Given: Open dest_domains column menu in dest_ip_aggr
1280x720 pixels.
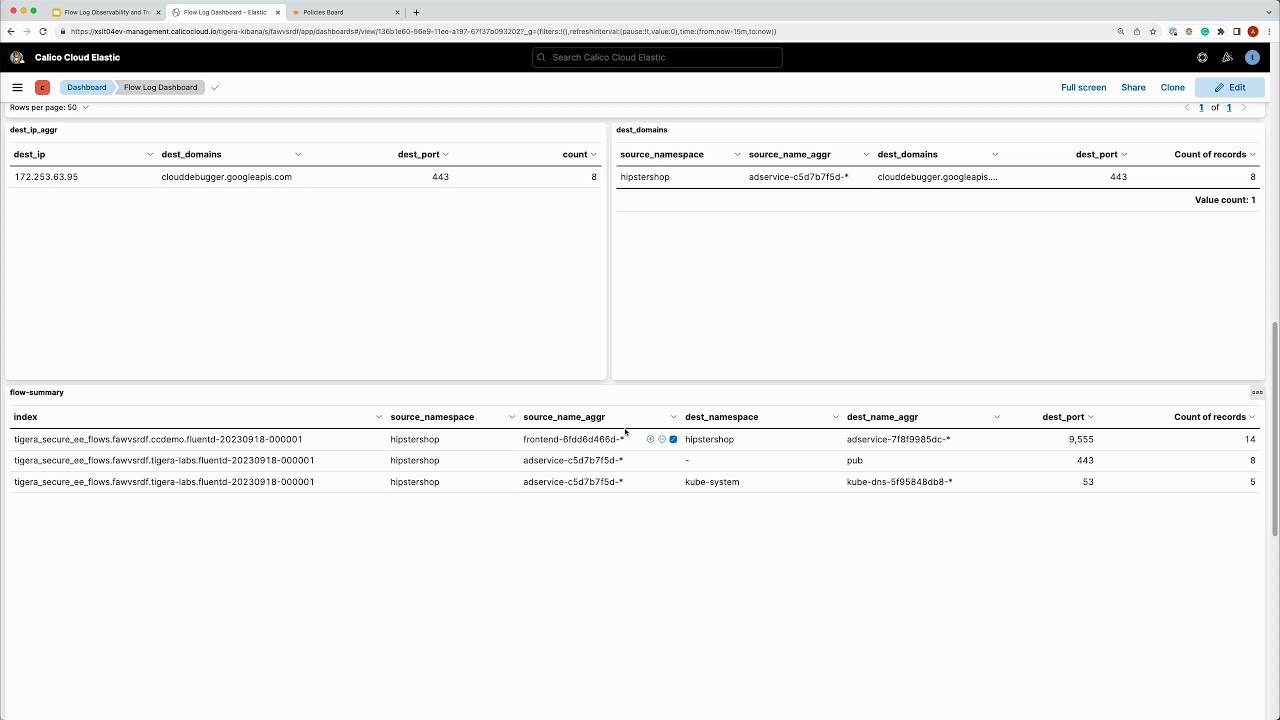Looking at the screenshot, I should pyautogui.click(x=298, y=154).
